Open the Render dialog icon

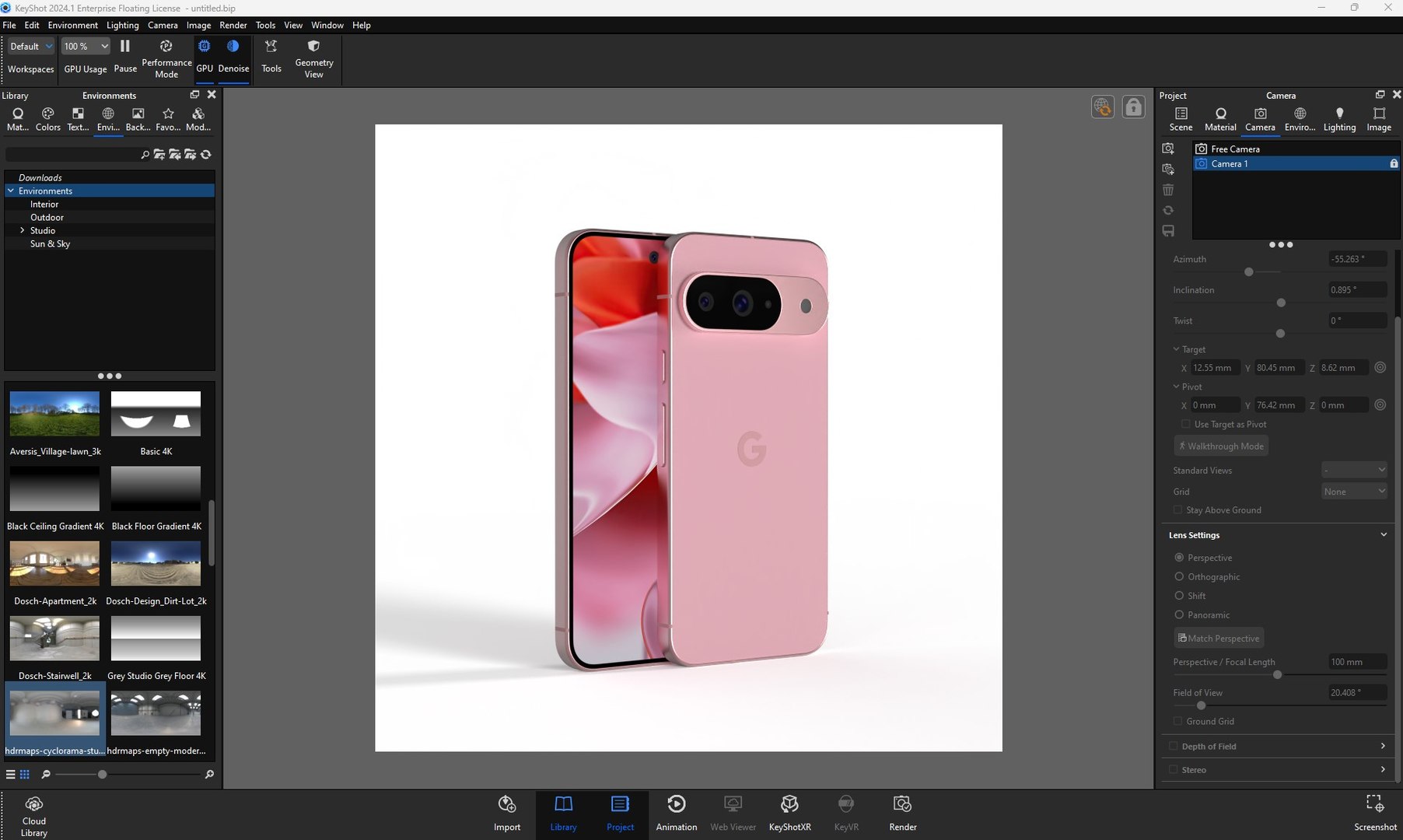902,804
